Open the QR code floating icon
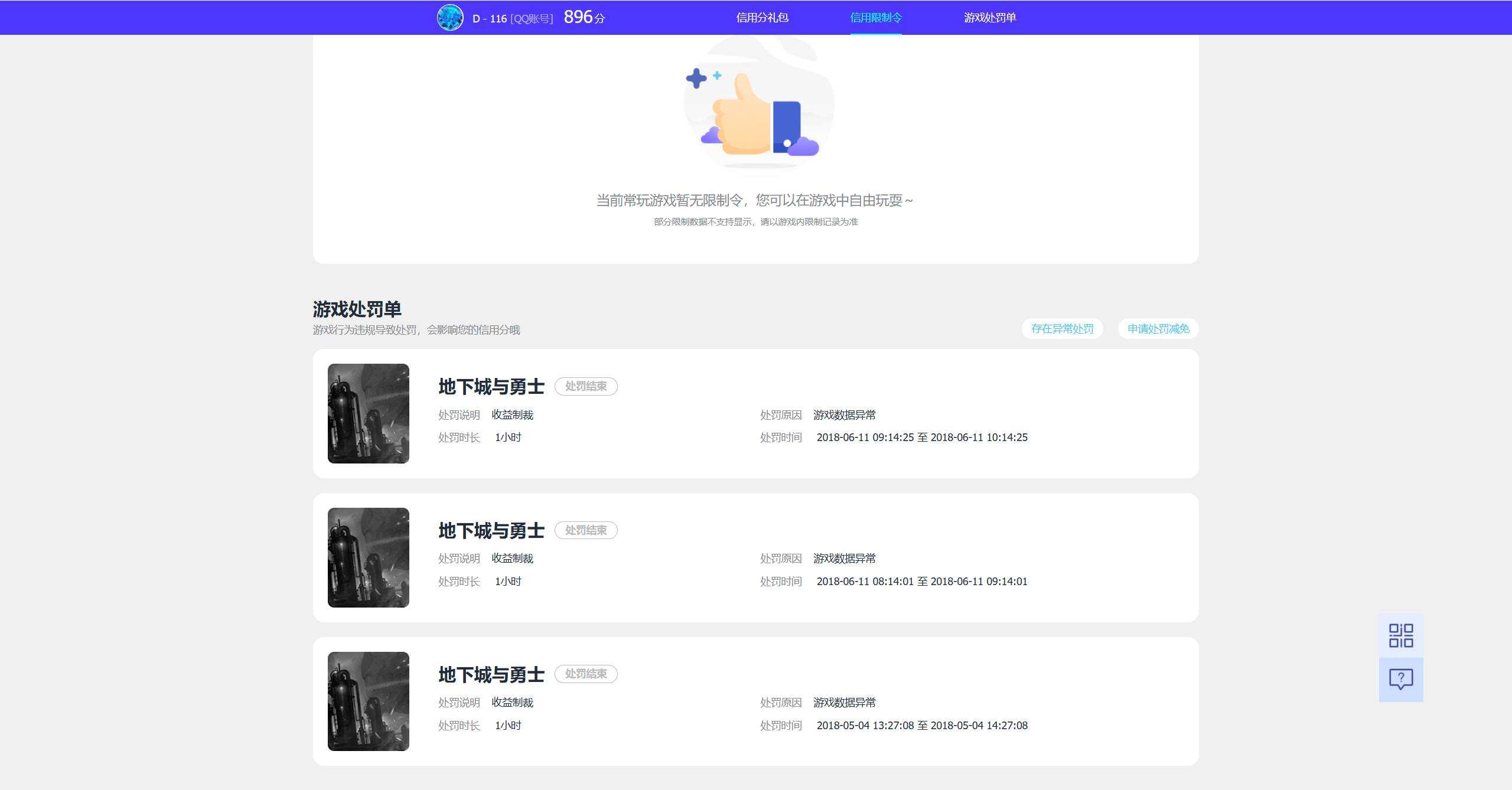Image resolution: width=1512 pixels, height=790 pixels. point(1401,636)
